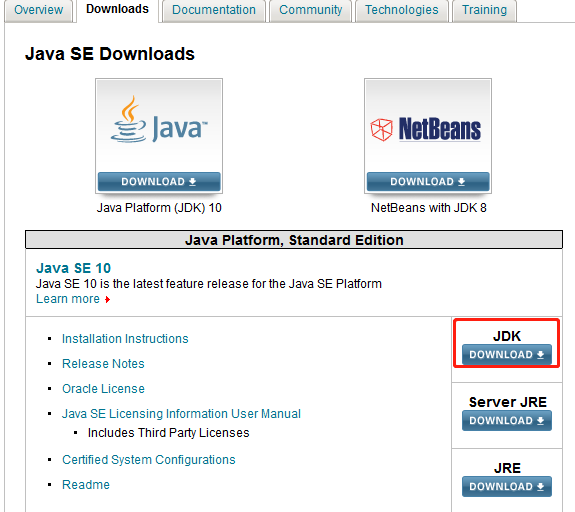The height and width of the screenshot is (512, 575).
Task: Click the Java Platform, Standard Edition header
Action: [294, 240]
